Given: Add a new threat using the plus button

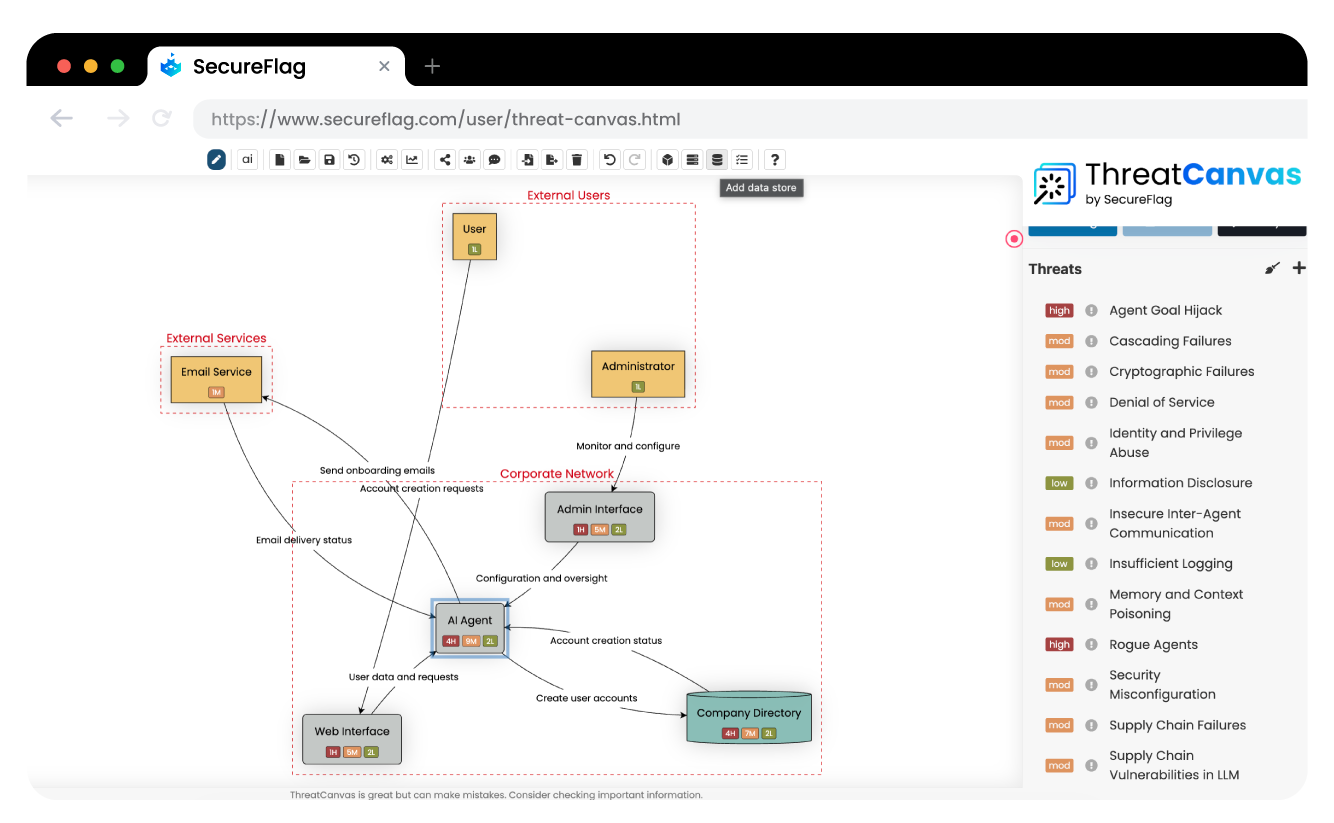Looking at the screenshot, I should pos(1299,267).
